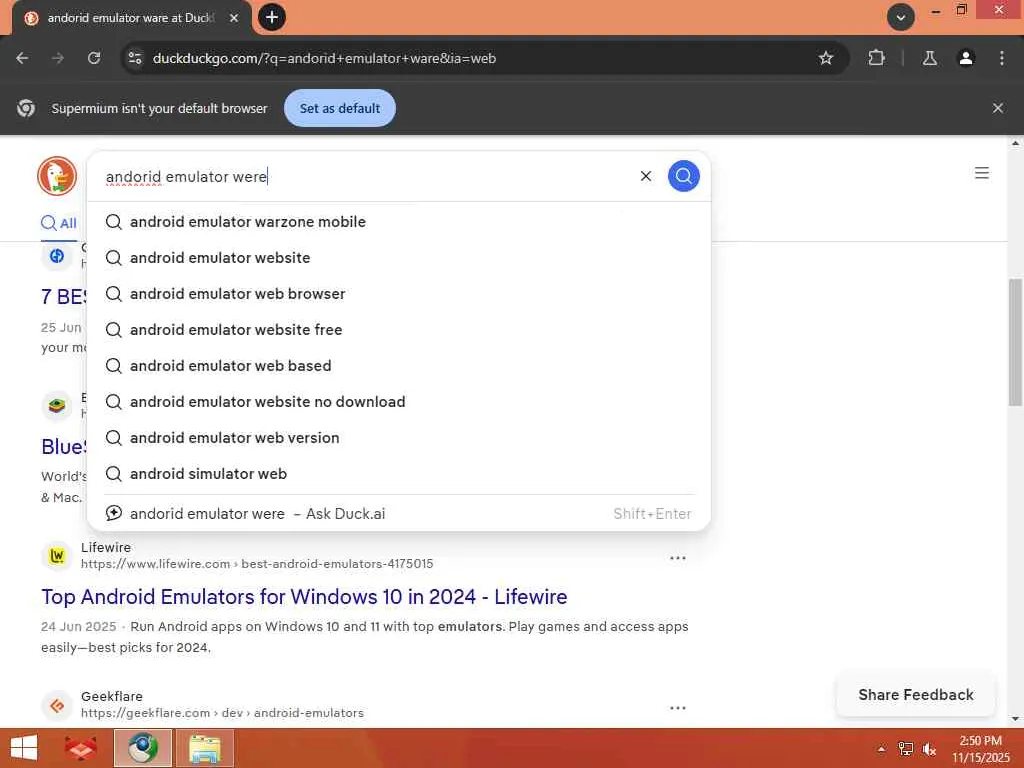1024x768 pixels.
Task: Click the Share Feedback button
Action: pos(916,695)
